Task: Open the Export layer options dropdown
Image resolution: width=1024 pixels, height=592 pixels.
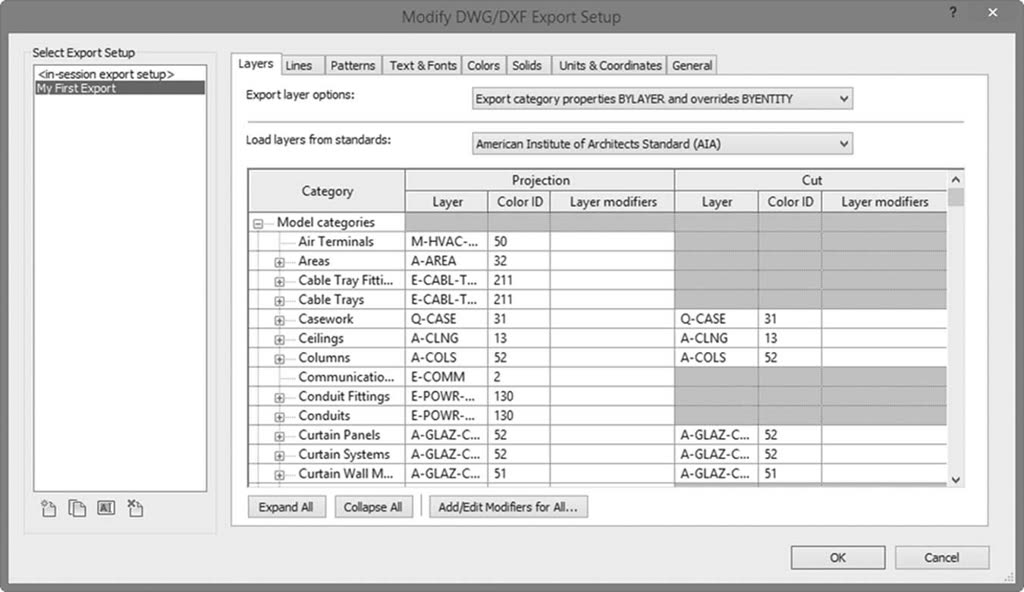Action: tap(662, 99)
